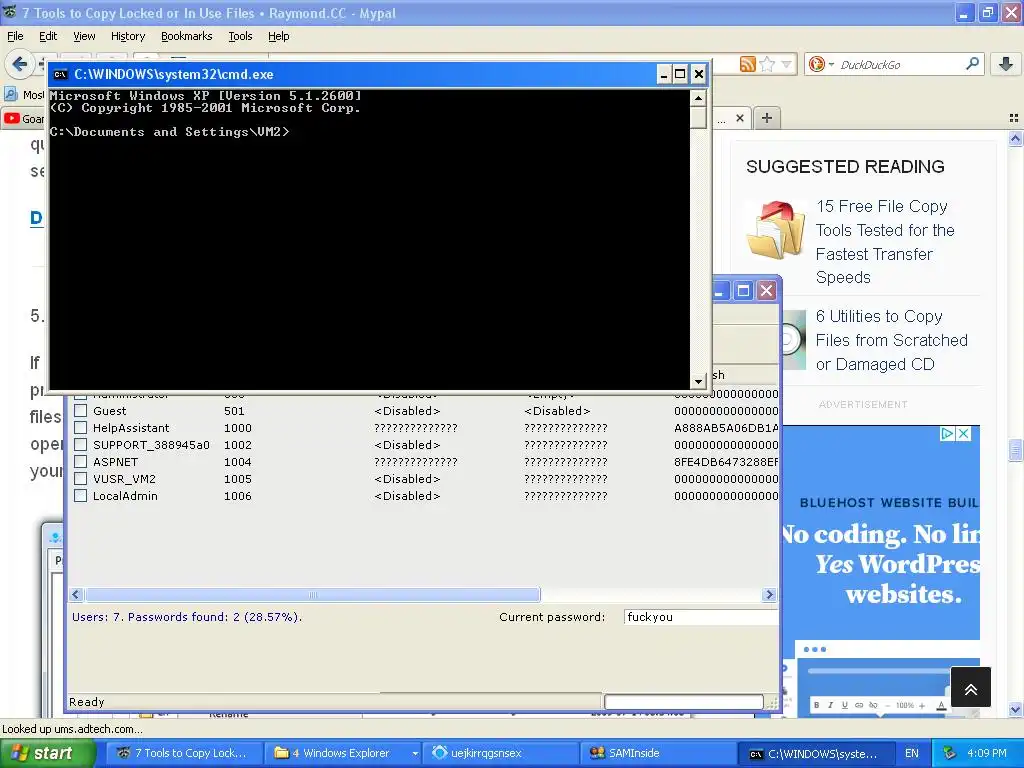
Task: Open the Bookmarks menu
Action: [186, 36]
